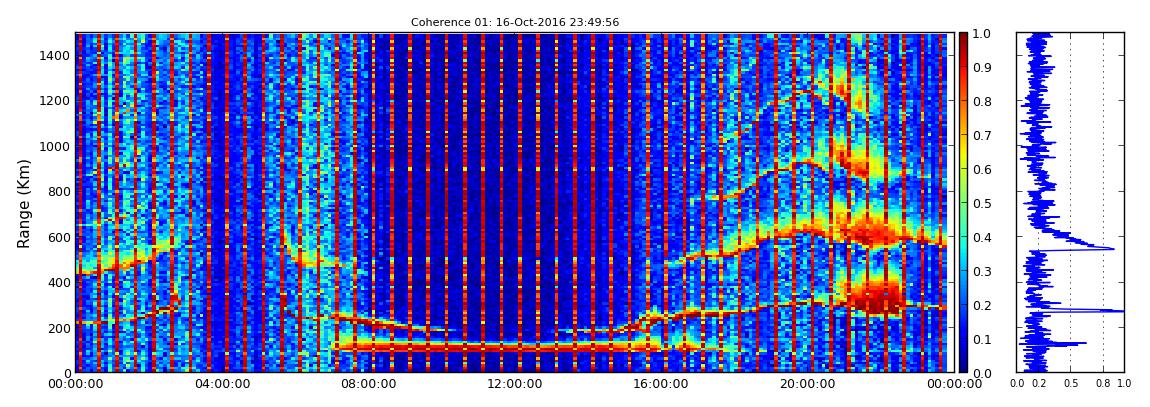
Task: Click the side profile plot's 0.2 tick label
Action: (x=1039, y=384)
